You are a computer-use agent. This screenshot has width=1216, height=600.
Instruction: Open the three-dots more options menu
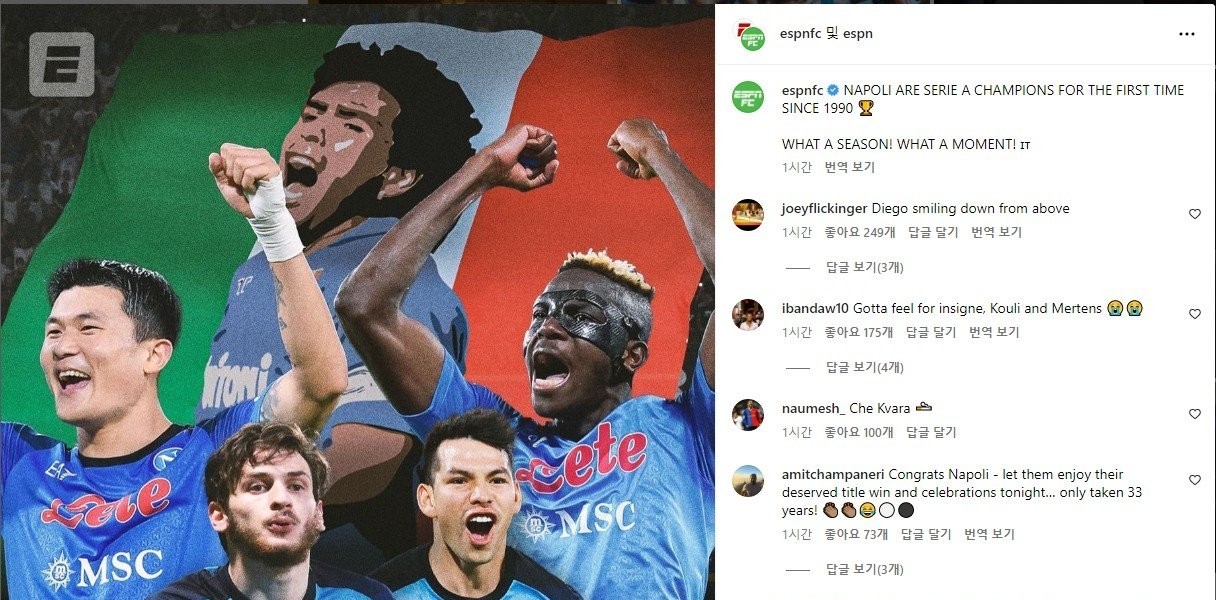pyautogui.click(x=1187, y=34)
